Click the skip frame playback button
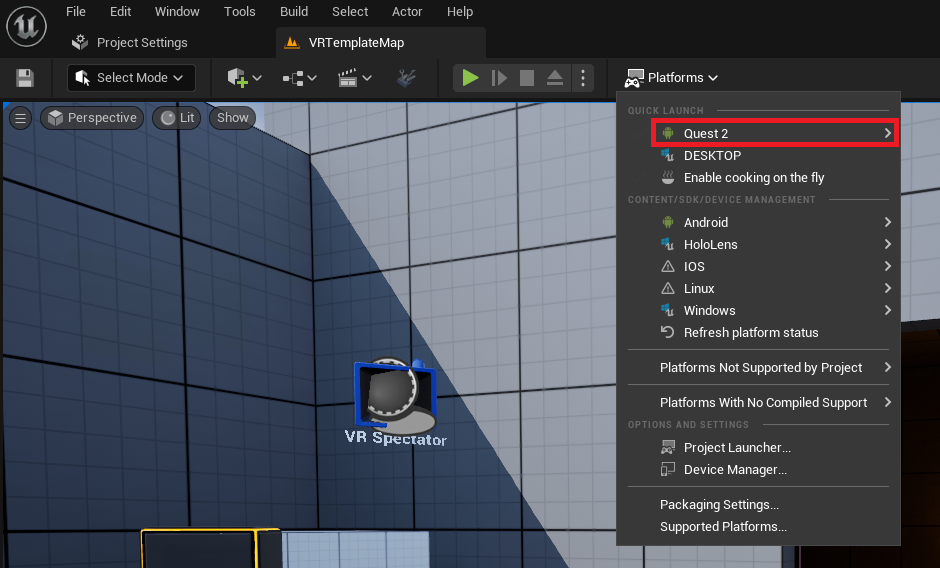 coord(499,78)
